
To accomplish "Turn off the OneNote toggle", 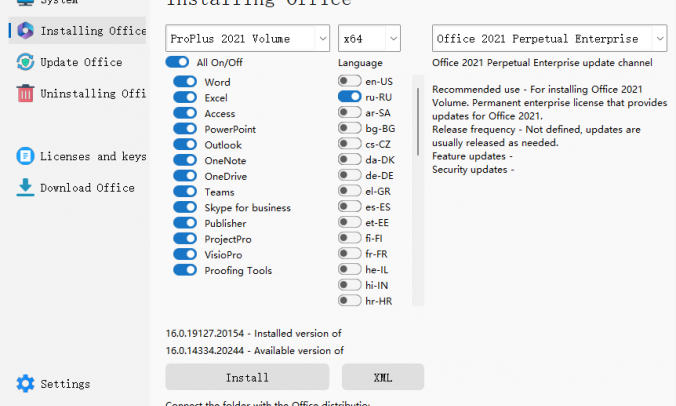I will tap(185, 160).
